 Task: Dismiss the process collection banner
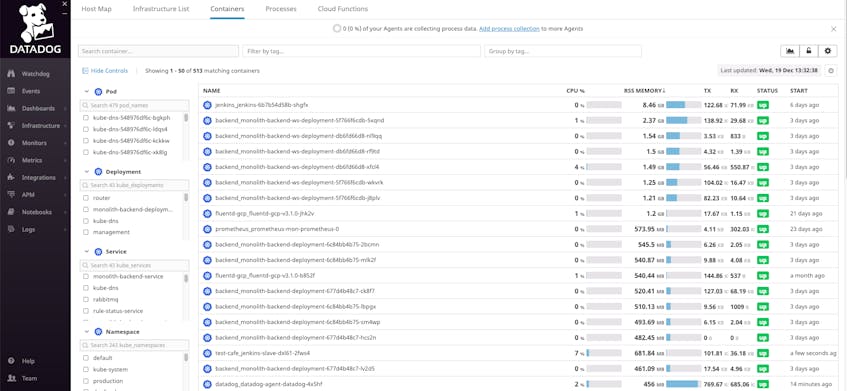(833, 29)
